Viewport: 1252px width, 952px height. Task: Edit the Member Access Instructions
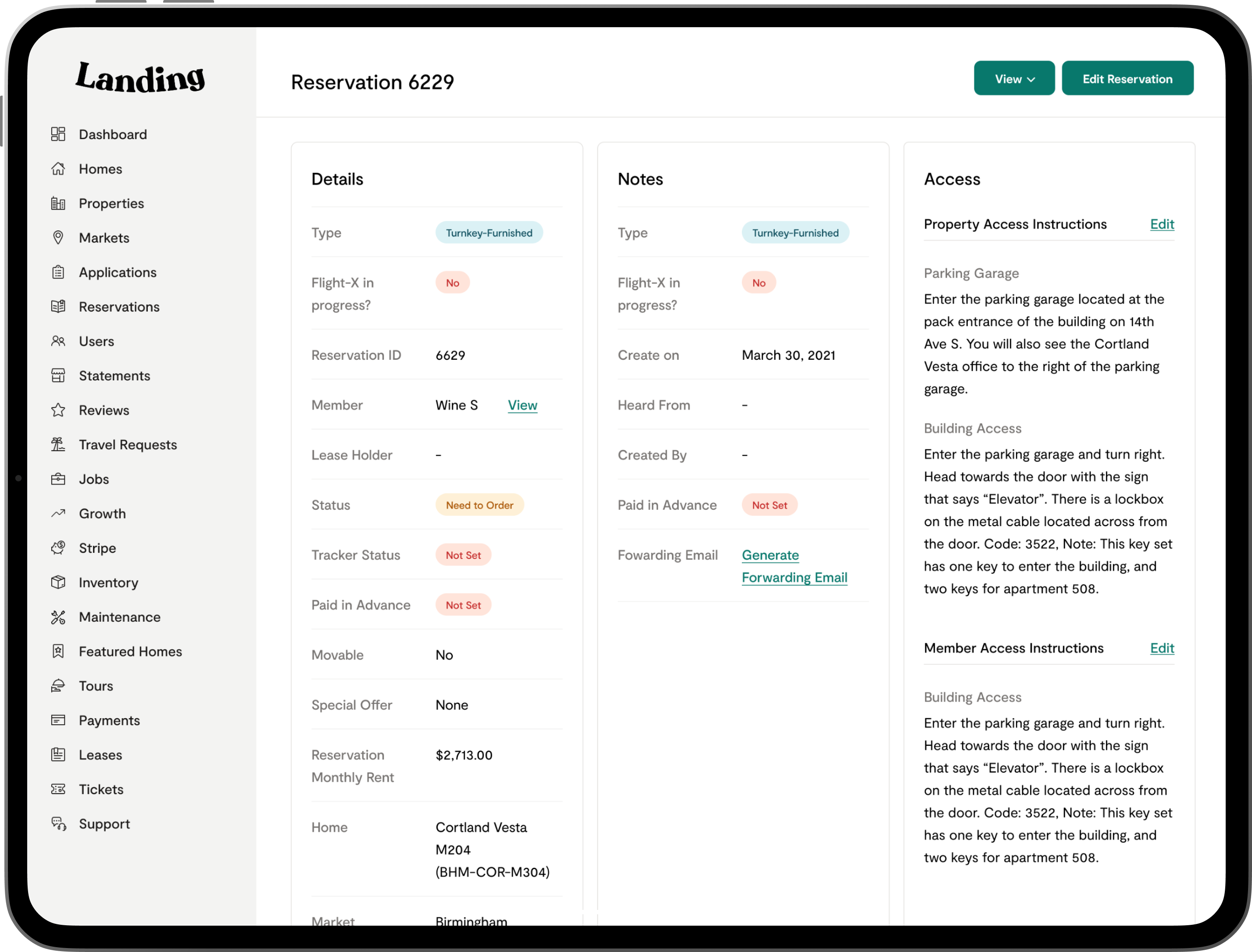click(x=1162, y=648)
